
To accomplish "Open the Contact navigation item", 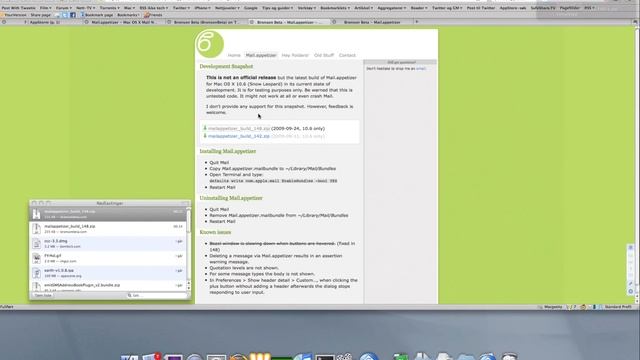I will coord(347,55).
